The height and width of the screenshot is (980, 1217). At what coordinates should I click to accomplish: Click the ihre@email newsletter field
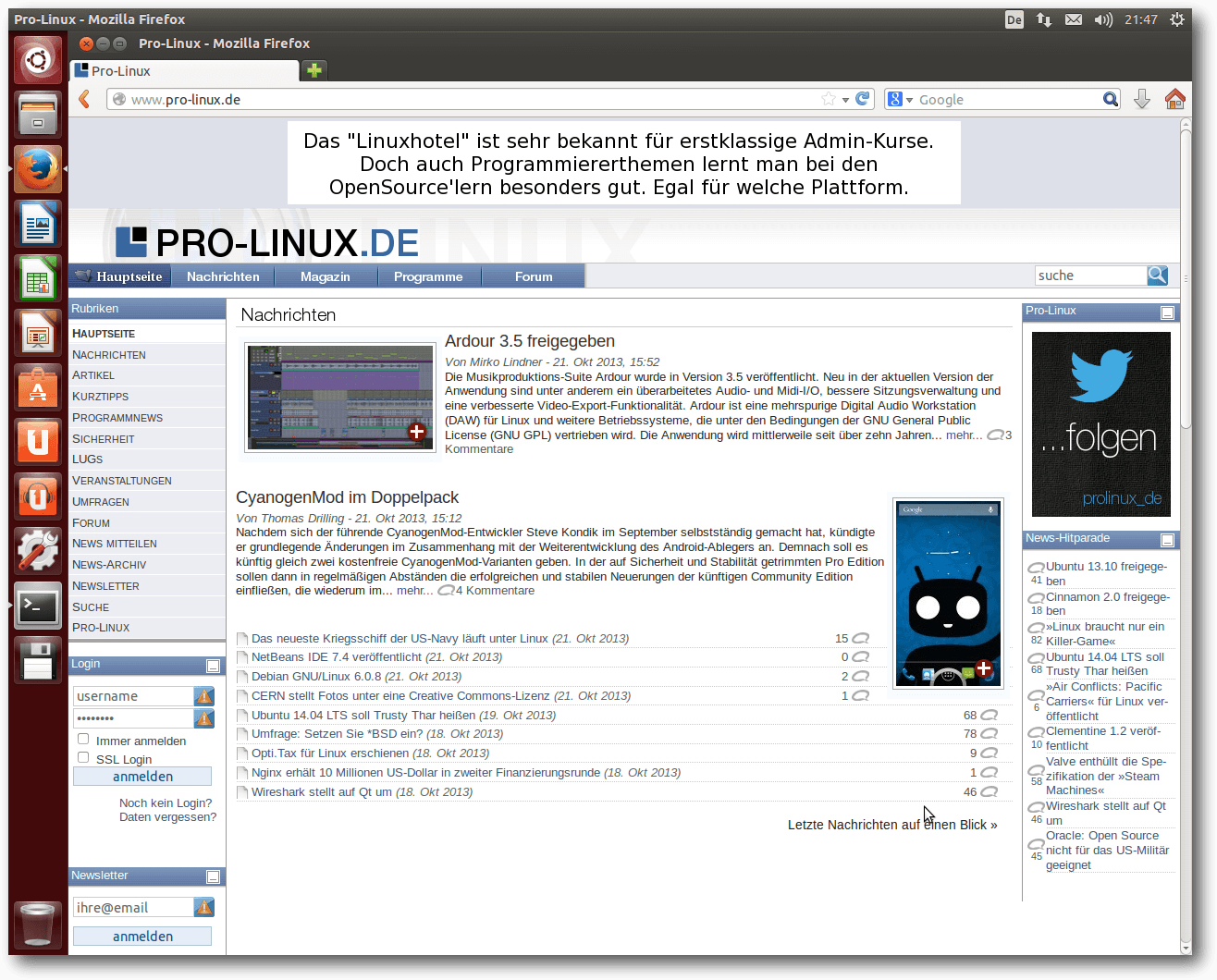click(133, 908)
